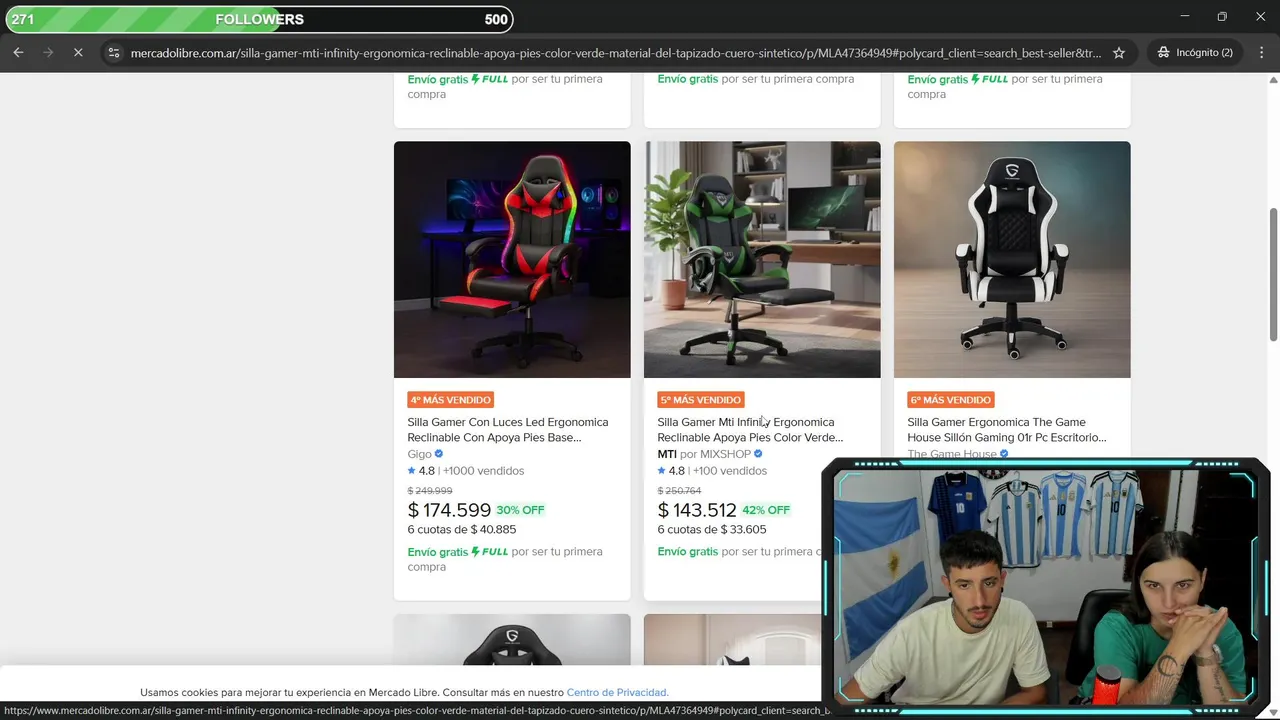Click the 30% OFF discount label
Image resolution: width=1280 pixels, height=720 pixels.
coord(520,510)
